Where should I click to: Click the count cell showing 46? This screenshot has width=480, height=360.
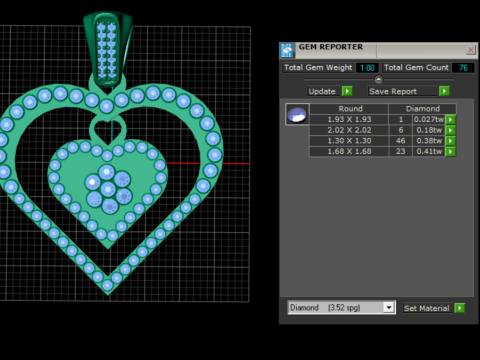tap(401, 141)
